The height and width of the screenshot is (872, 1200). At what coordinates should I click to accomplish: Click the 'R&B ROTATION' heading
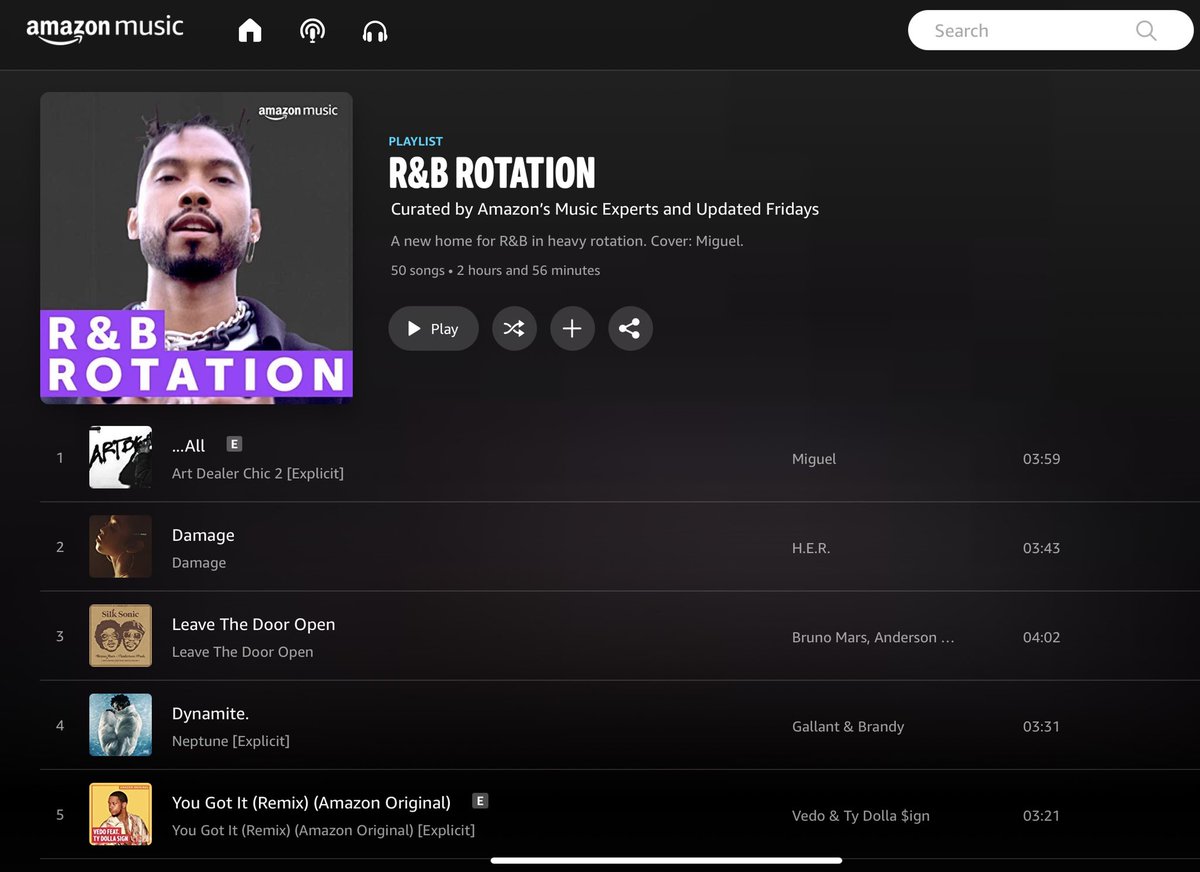click(492, 173)
